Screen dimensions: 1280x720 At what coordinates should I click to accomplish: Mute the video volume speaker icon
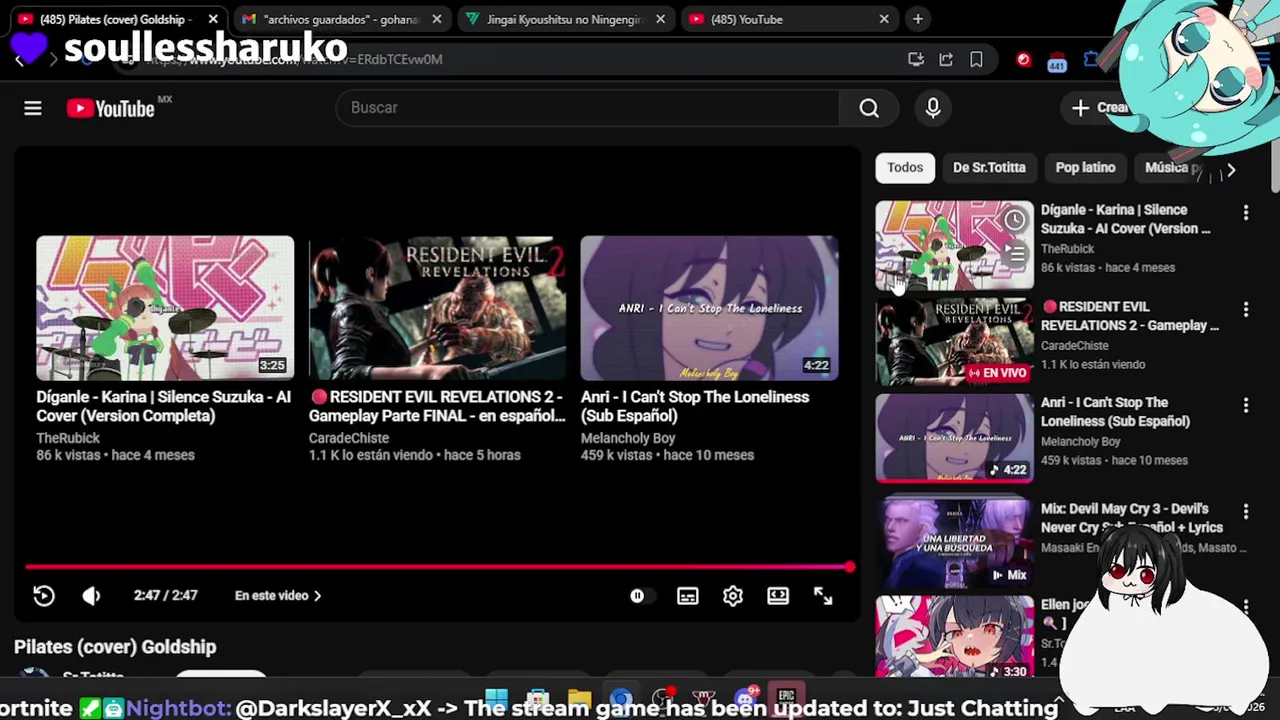coord(91,596)
